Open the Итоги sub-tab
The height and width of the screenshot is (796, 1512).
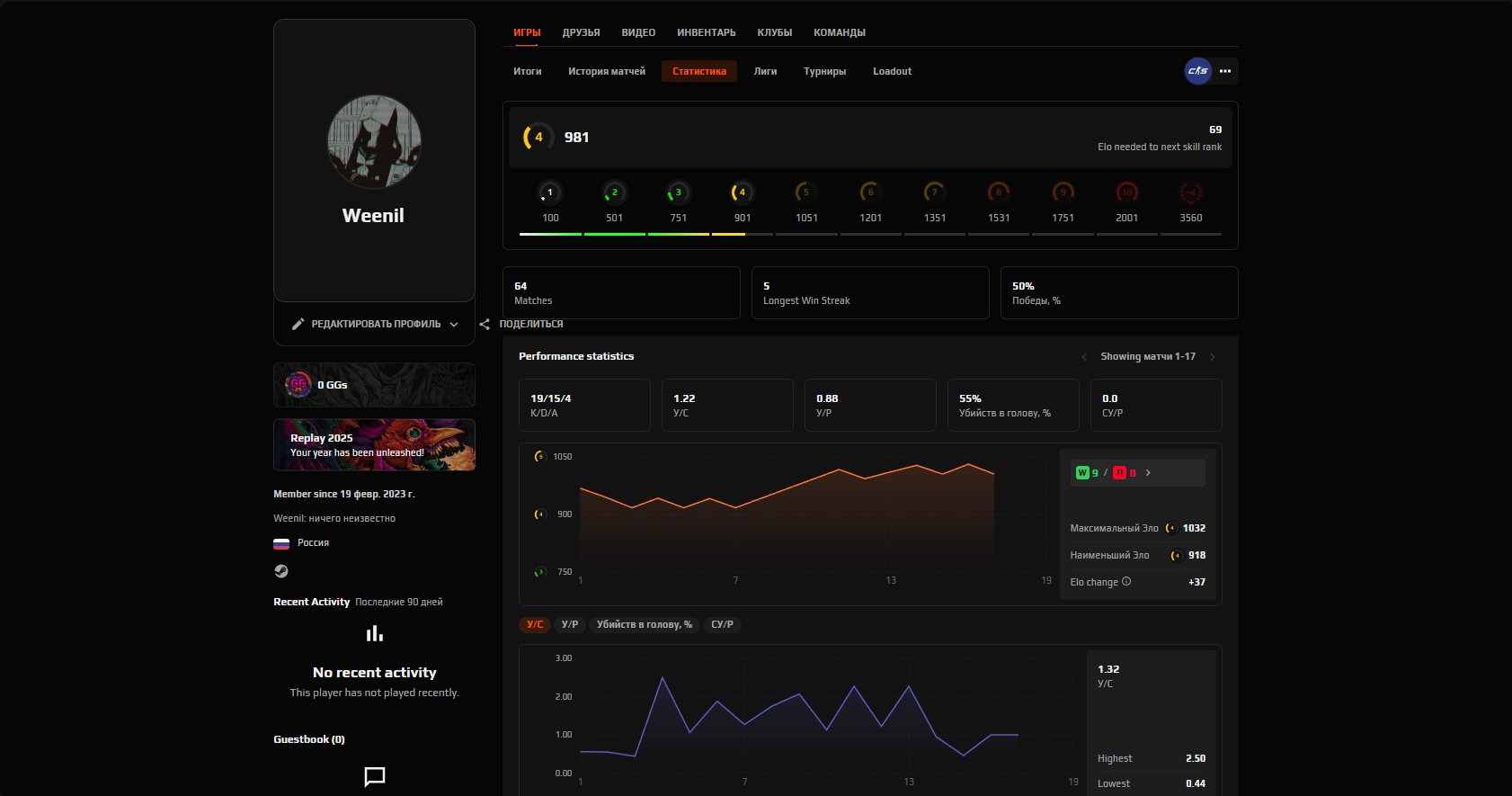528,71
